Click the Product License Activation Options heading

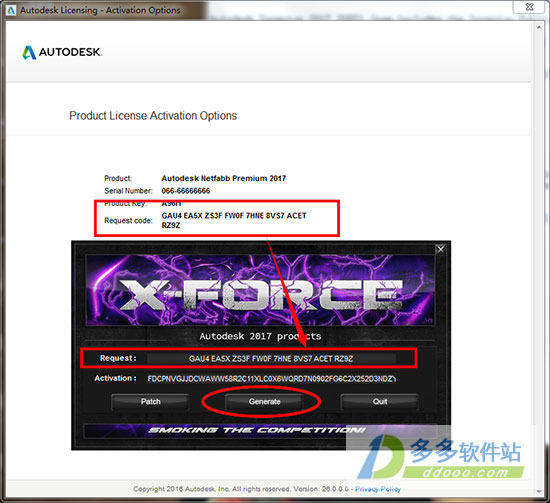tap(153, 116)
